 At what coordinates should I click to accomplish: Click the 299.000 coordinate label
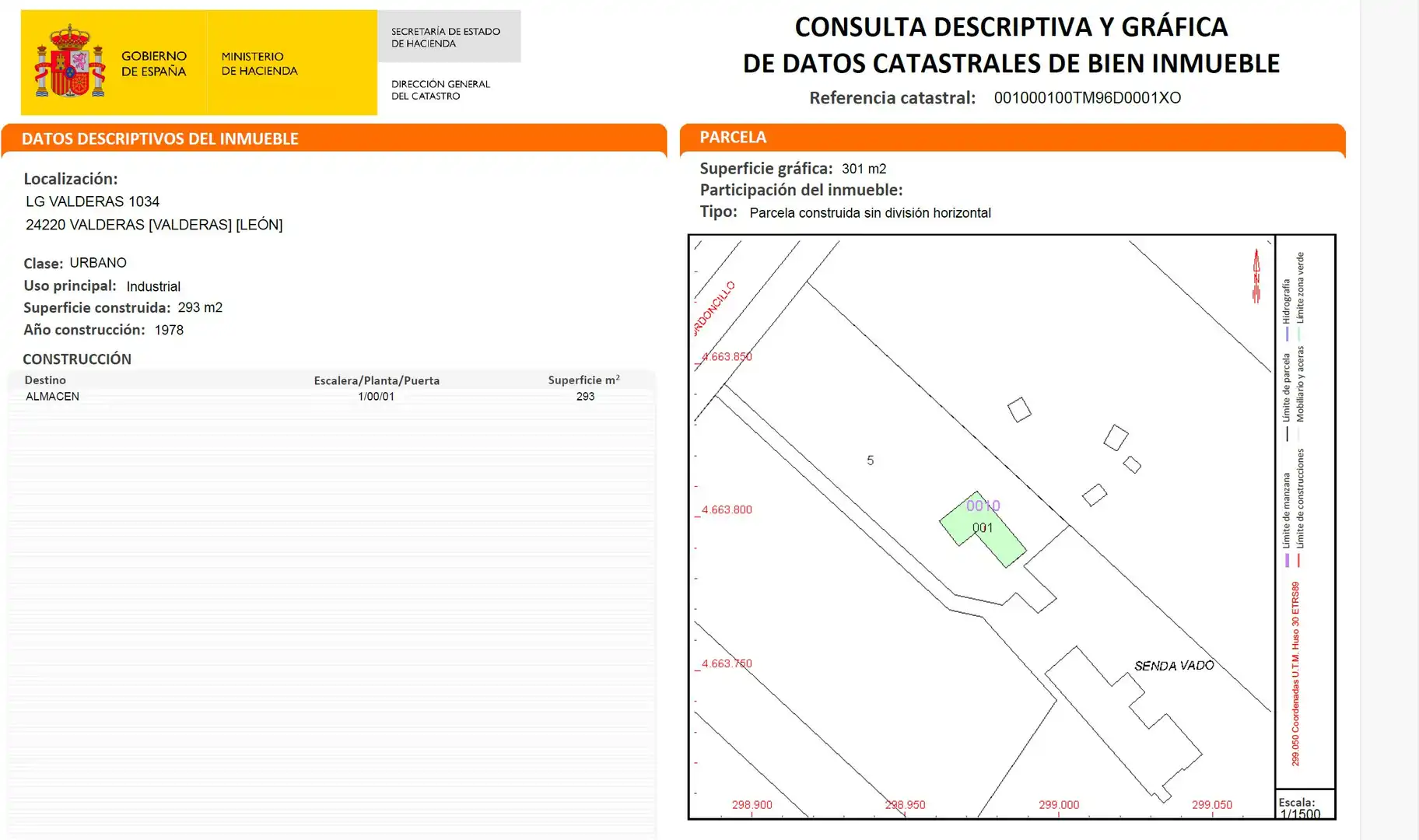1059,805
